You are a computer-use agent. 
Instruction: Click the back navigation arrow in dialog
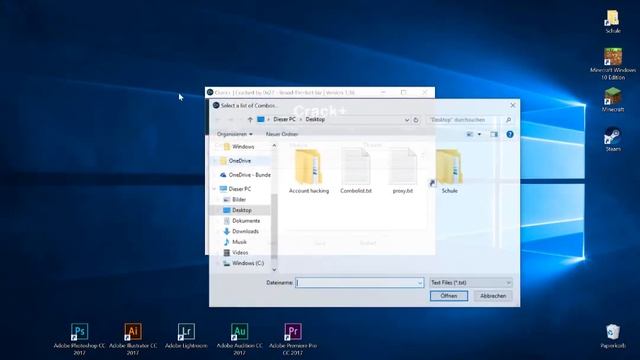click(218, 120)
